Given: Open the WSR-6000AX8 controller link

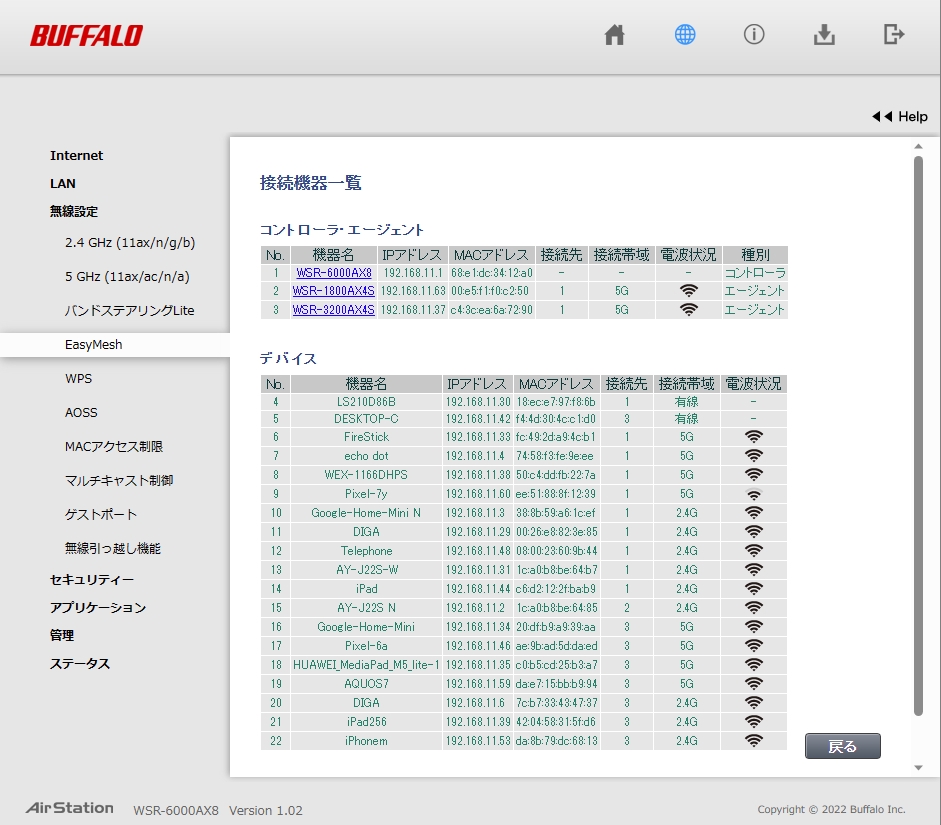Looking at the screenshot, I should coord(334,272).
